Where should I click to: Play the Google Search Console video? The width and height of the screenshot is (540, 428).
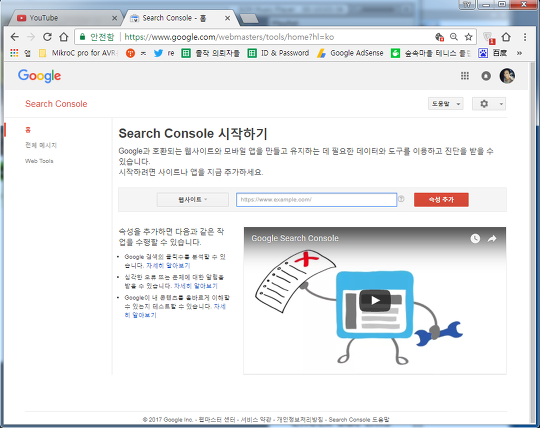[375, 300]
